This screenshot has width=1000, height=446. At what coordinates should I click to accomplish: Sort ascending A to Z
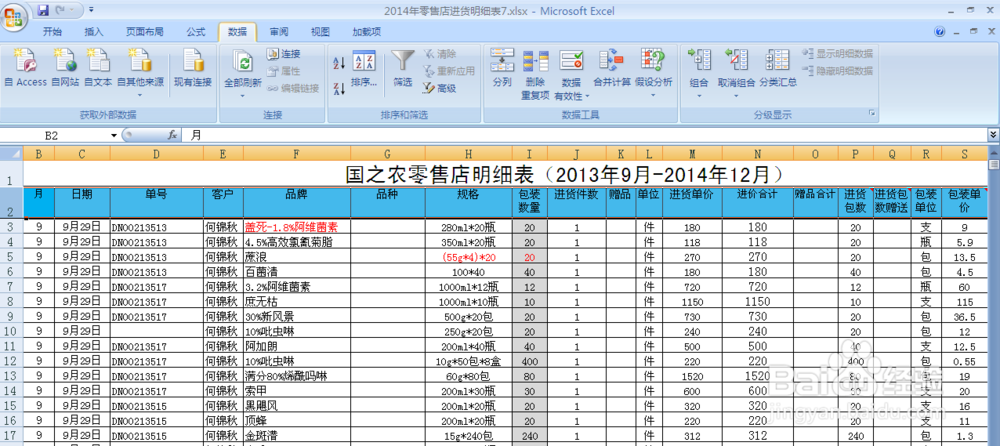(339, 62)
